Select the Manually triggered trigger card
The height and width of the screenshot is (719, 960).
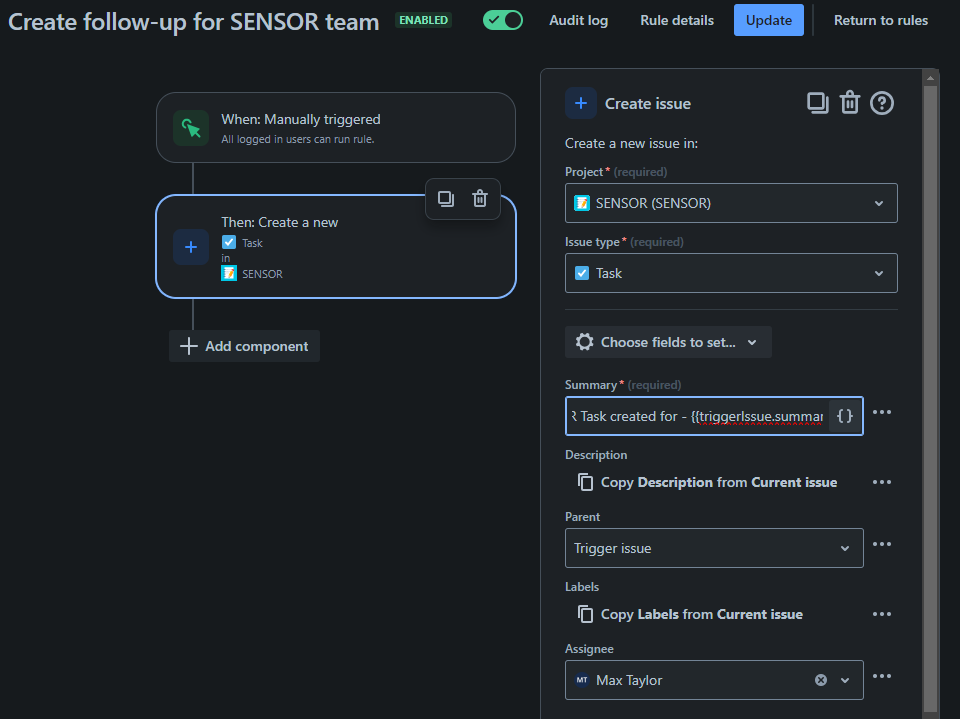coord(336,127)
